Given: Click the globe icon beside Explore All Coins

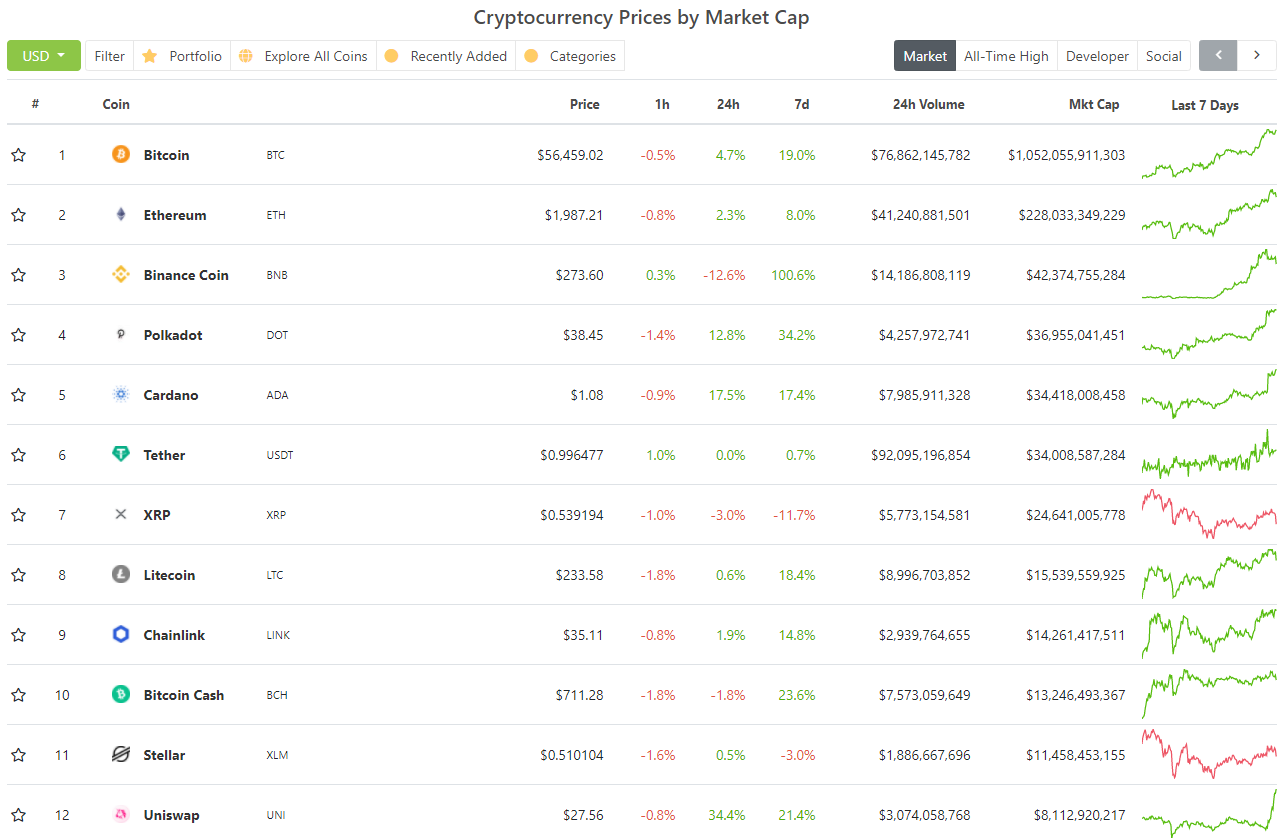Looking at the screenshot, I should [x=246, y=56].
